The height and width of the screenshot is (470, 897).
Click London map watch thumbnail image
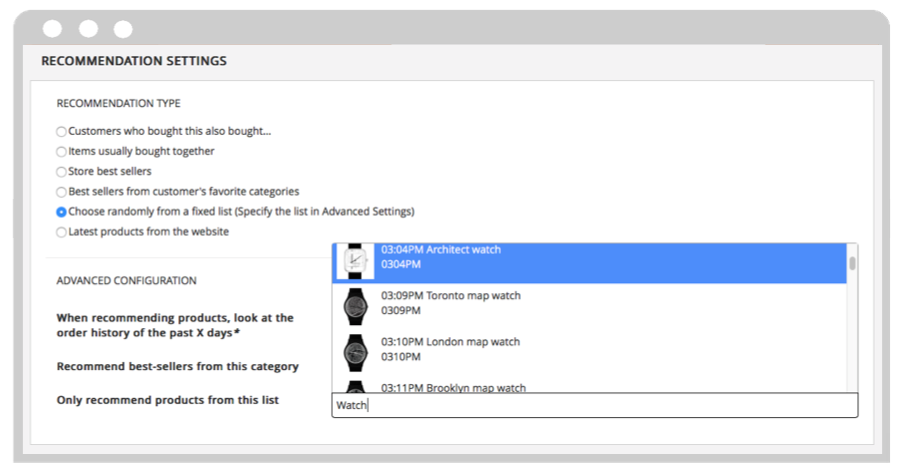pos(355,353)
